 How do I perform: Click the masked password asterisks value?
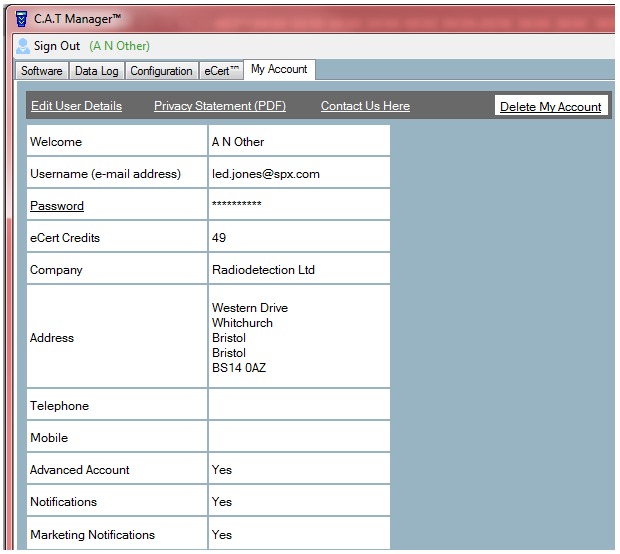[236, 204]
